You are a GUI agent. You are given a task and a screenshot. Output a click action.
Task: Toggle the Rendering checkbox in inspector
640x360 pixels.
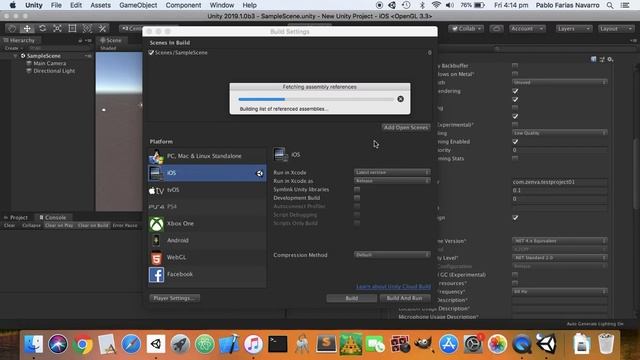pos(515,91)
